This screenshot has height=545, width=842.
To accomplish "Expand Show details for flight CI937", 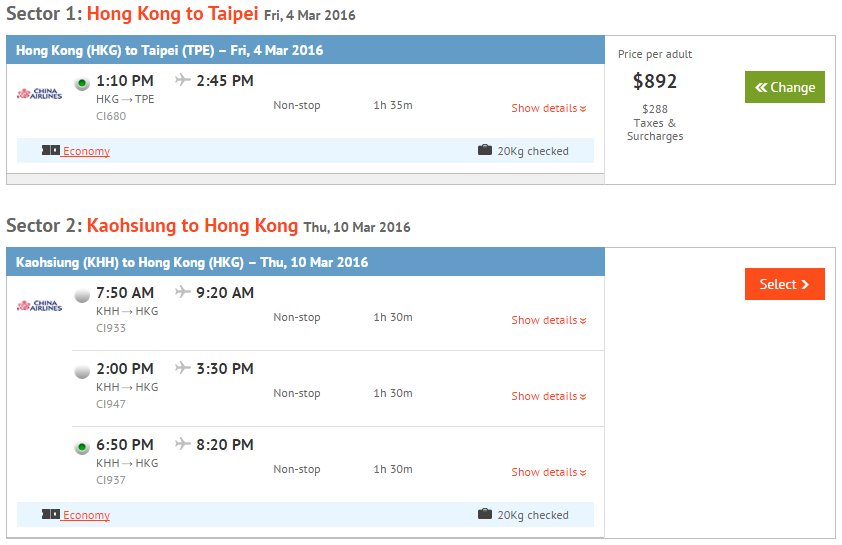I will pos(549,473).
